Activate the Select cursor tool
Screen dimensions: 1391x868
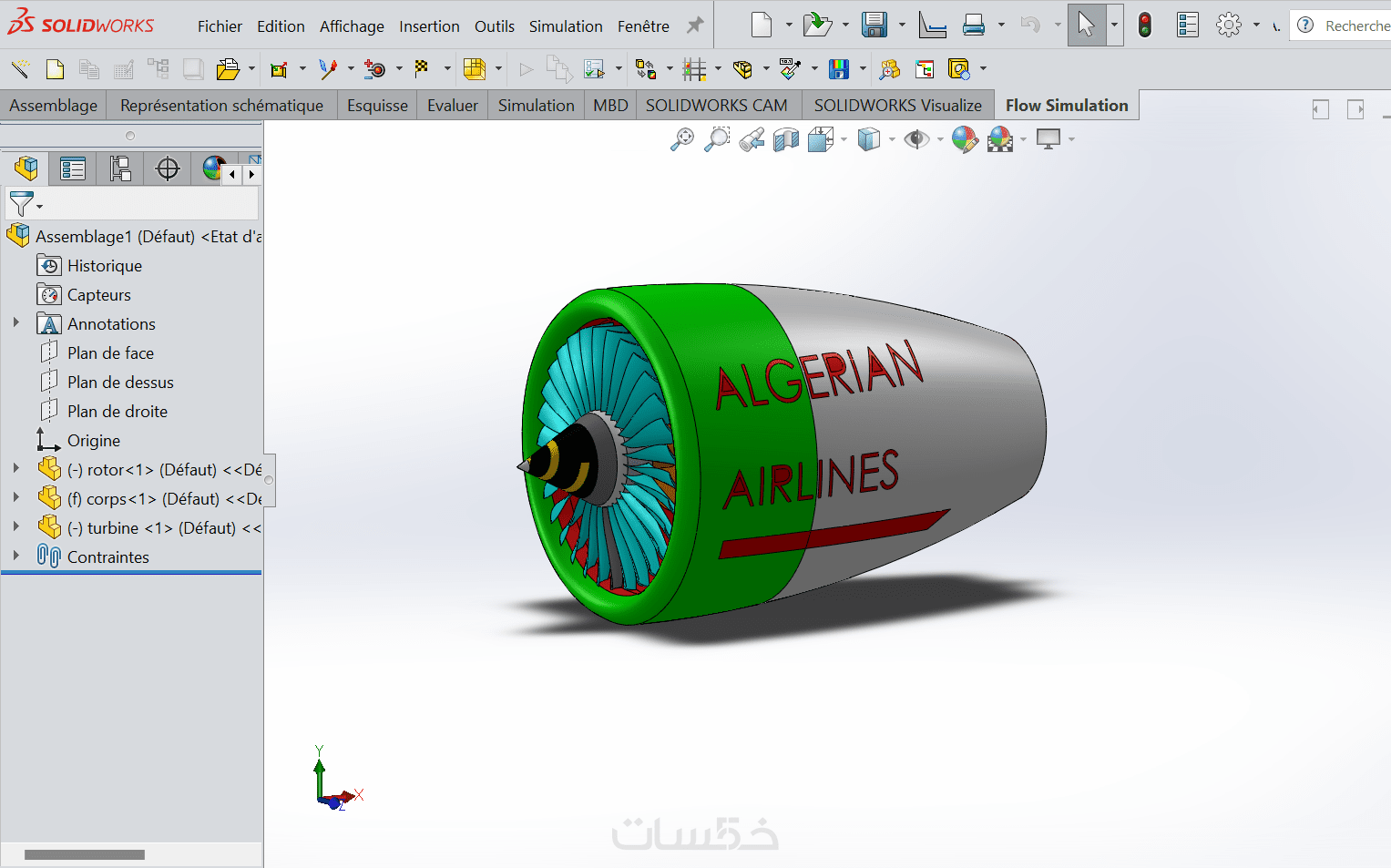click(x=1086, y=25)
